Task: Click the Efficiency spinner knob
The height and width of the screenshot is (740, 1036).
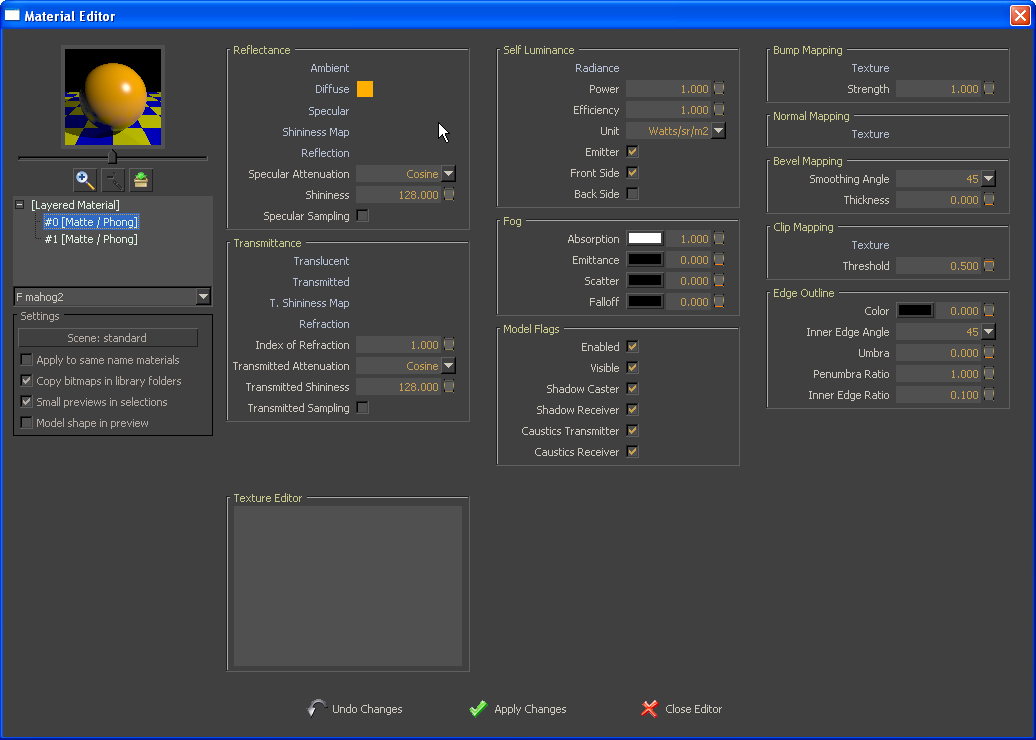Action: [x=719, y=110]
